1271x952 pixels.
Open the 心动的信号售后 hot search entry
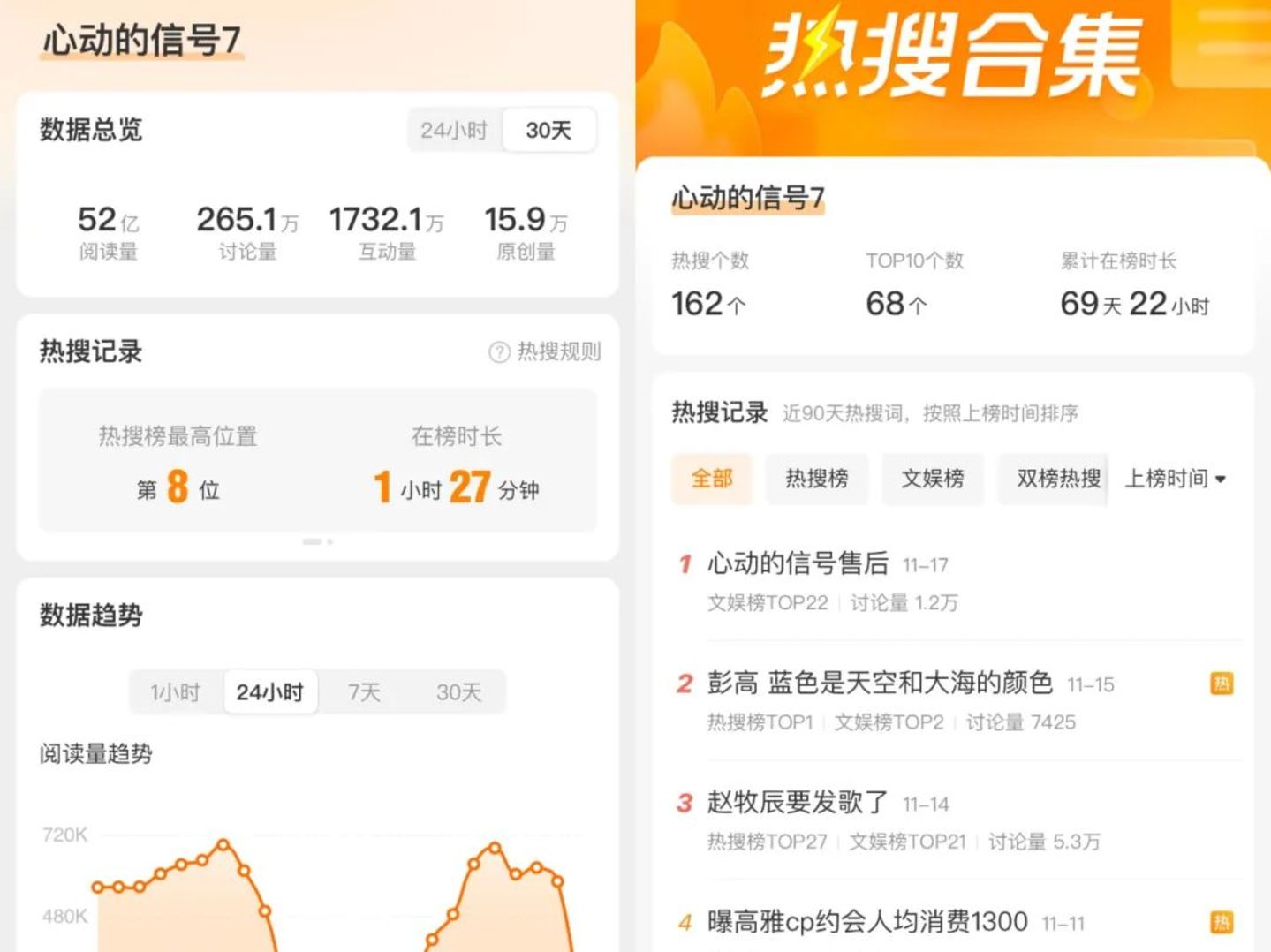pyautogui.click(x=798, y=563)
